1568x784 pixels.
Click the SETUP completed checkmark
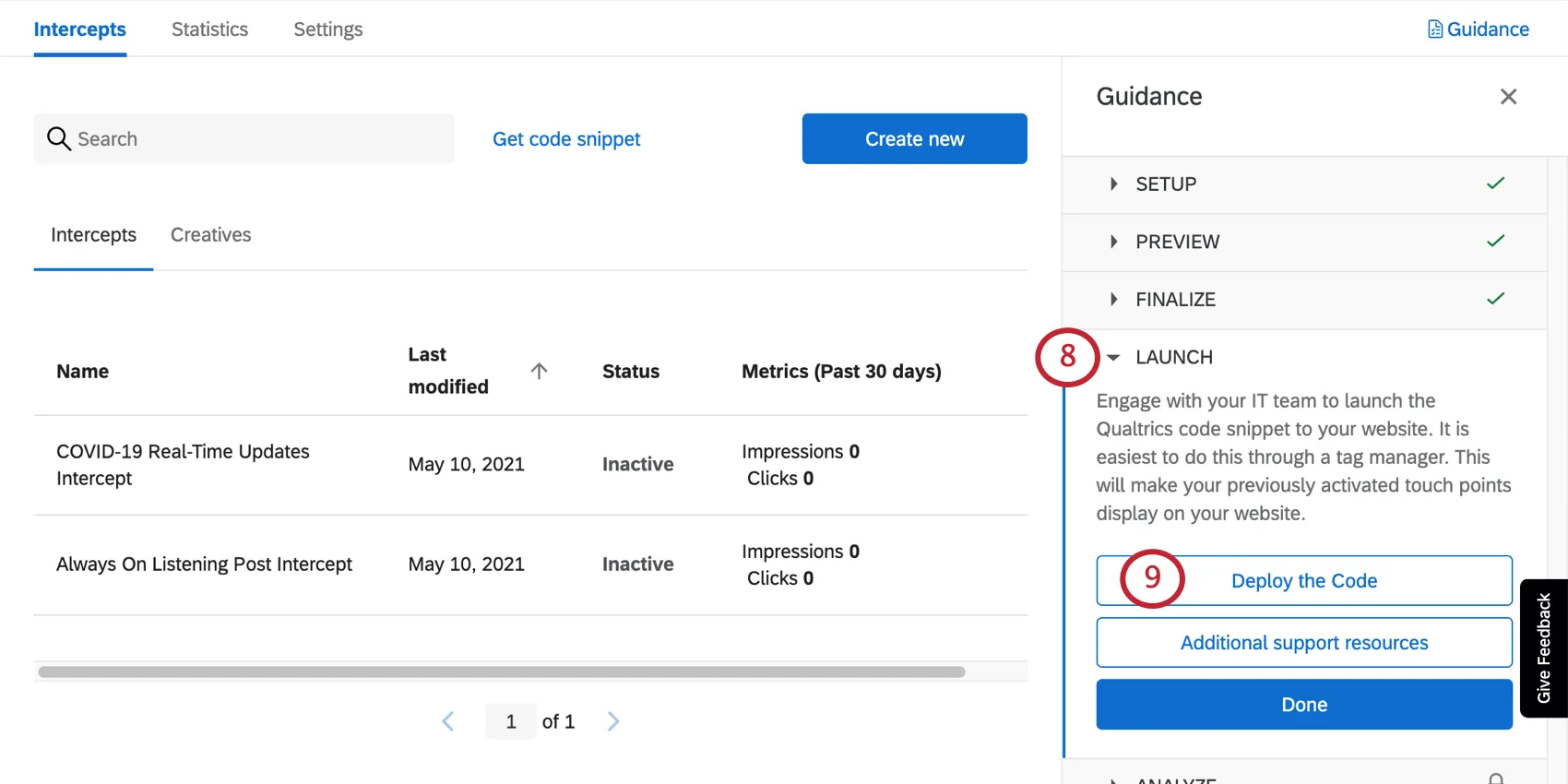tap(1495, 184)
